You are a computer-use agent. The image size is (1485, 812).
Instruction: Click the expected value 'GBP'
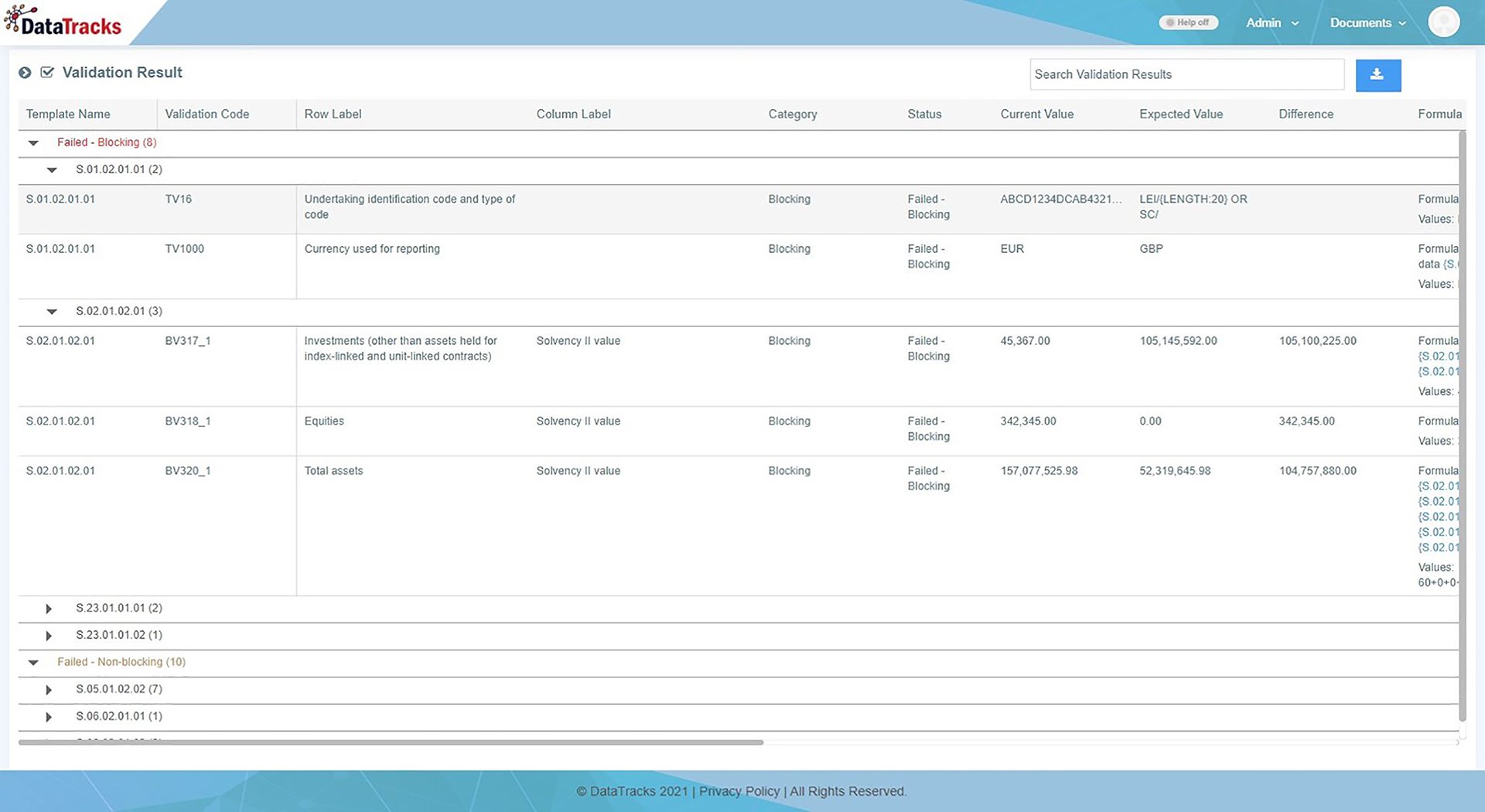coord(1151,248)
